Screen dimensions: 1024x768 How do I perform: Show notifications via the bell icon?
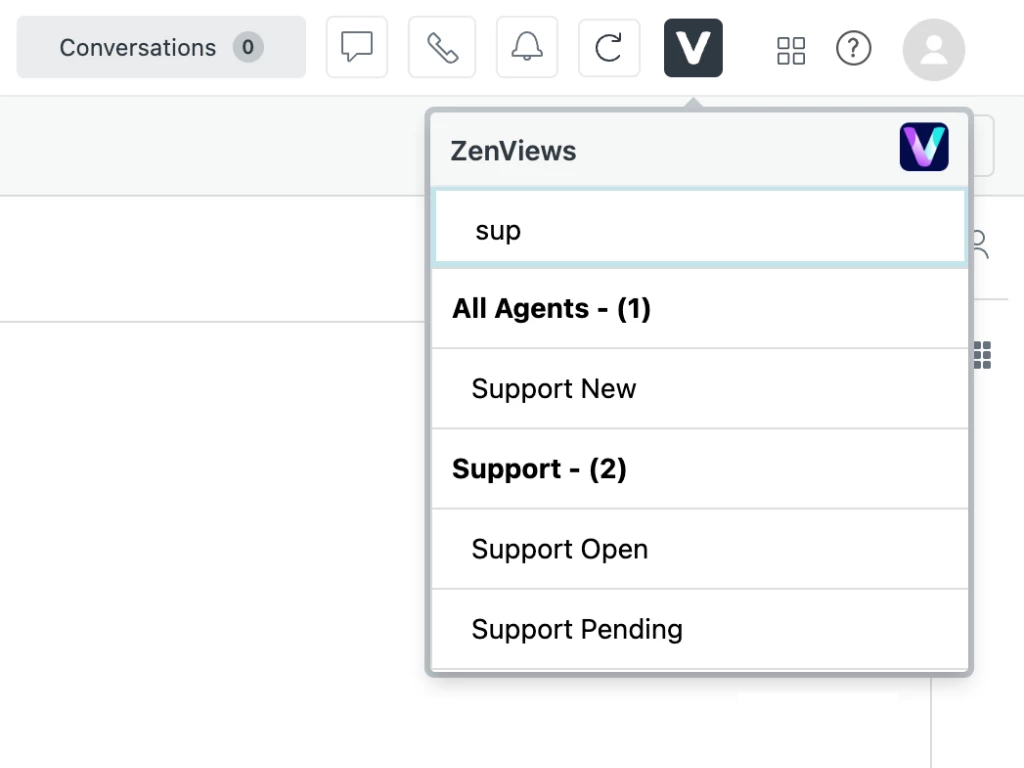[527, 47]
